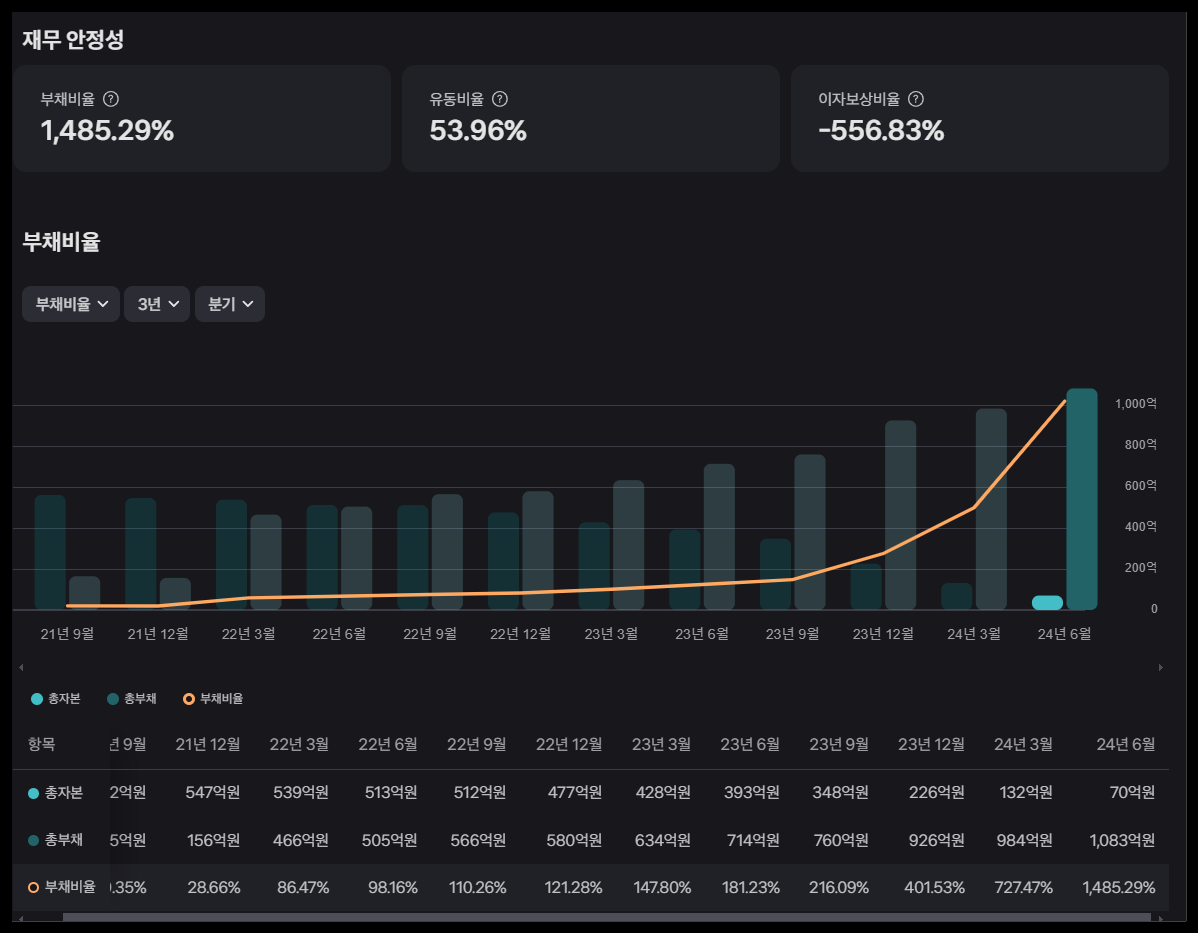
Task: Click the 23년 12월 table column header
Action: (931, 744)
